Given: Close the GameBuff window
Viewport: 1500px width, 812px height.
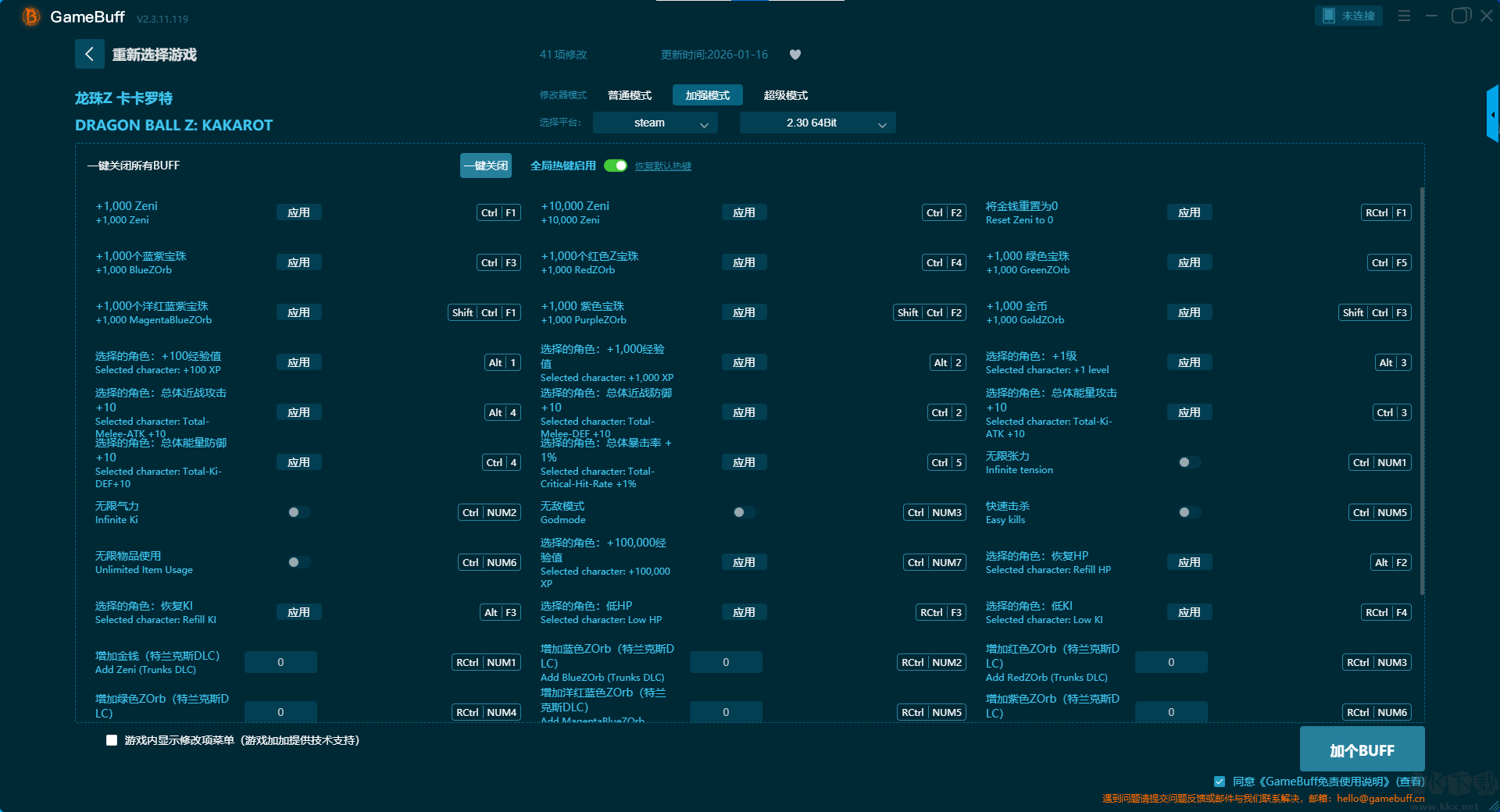Looking at the screenshot, I should [1487, 16].
